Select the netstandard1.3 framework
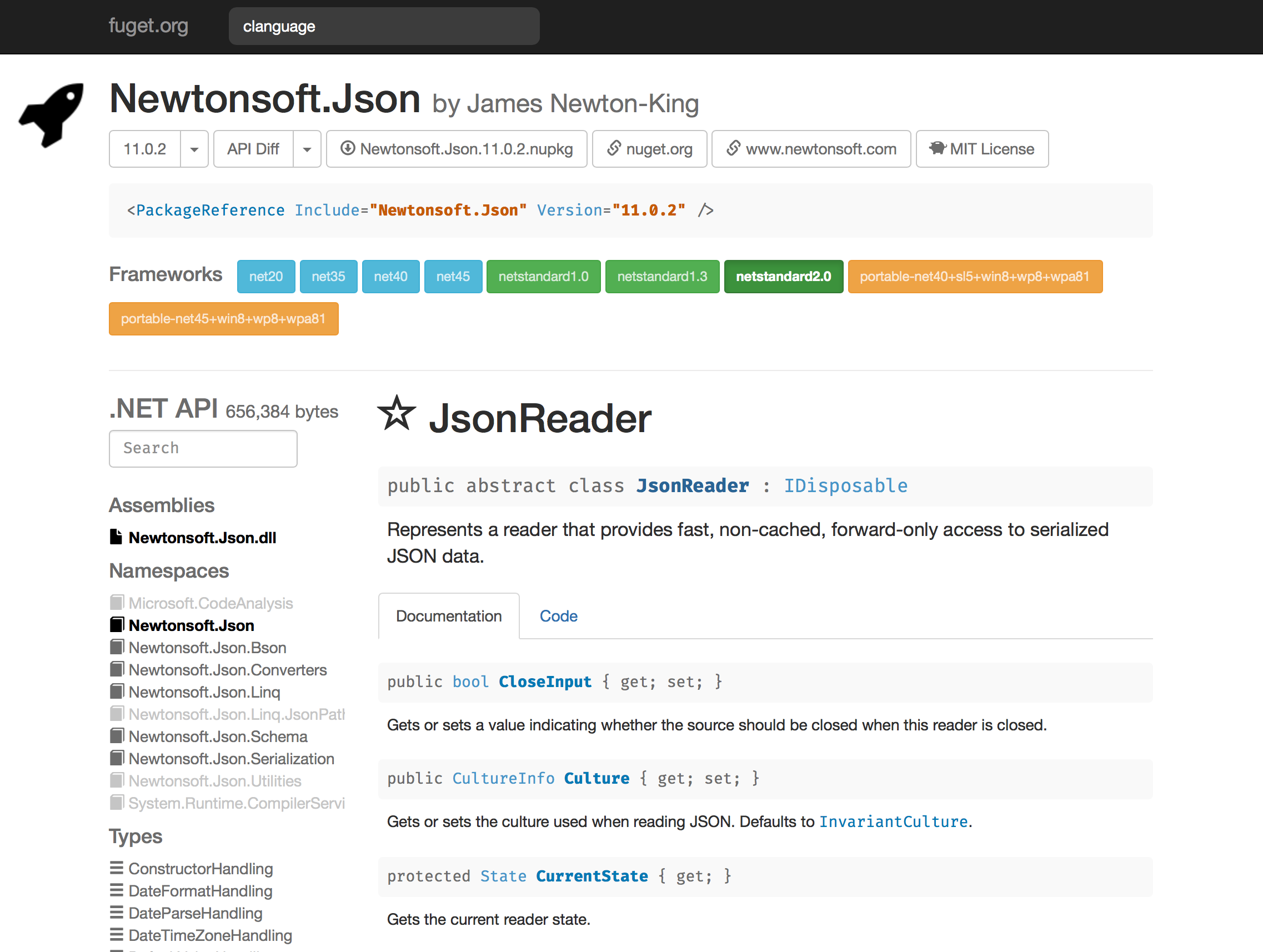 tap(663, 277)
